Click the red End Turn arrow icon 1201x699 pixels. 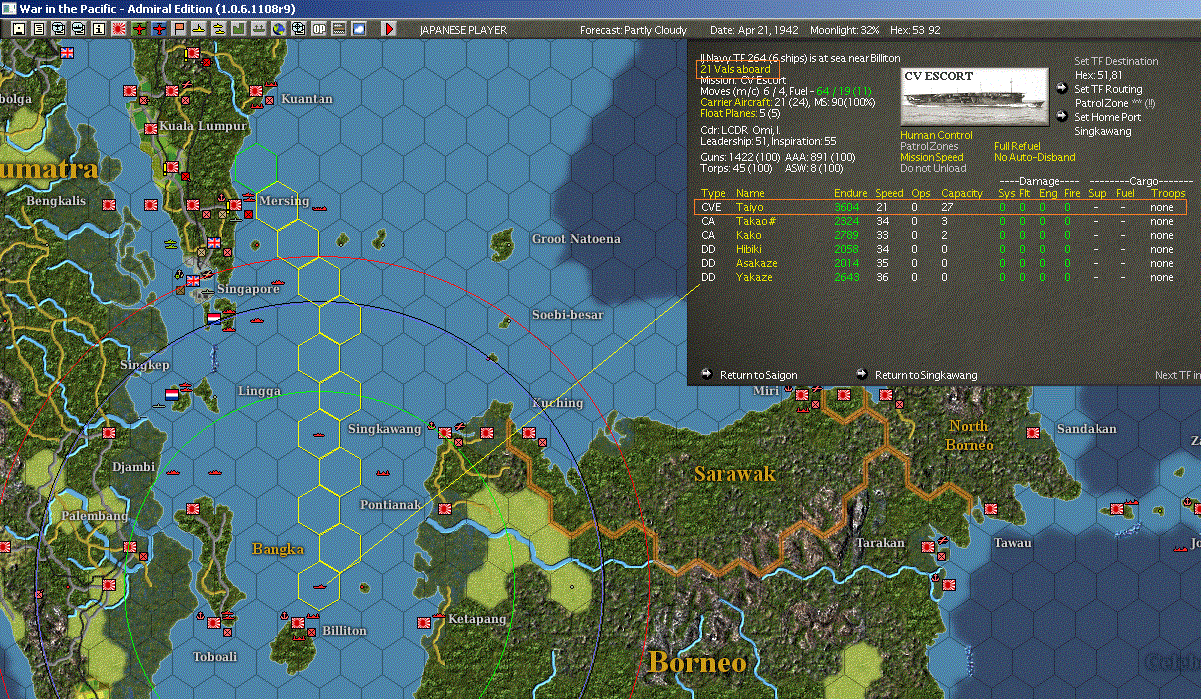(x=389, y=29)
